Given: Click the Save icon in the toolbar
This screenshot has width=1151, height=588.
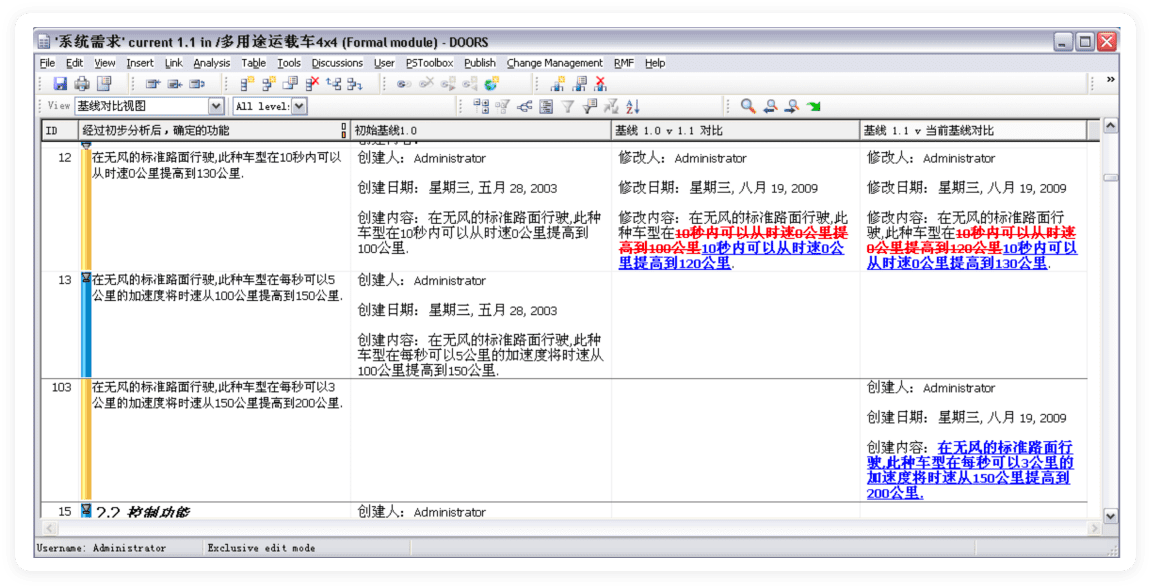Looking at the screenshot, I should (x=60, y=84).
